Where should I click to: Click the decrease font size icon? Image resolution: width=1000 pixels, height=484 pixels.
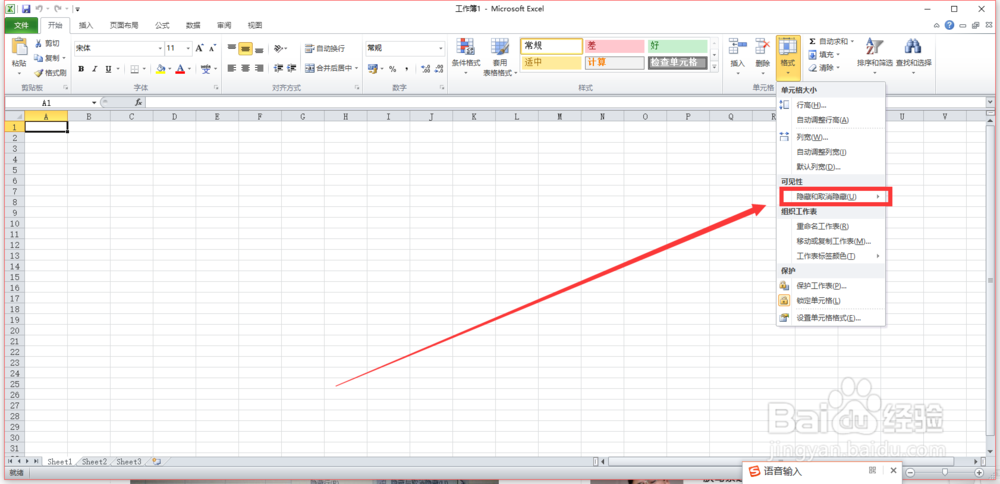(212, 48)
